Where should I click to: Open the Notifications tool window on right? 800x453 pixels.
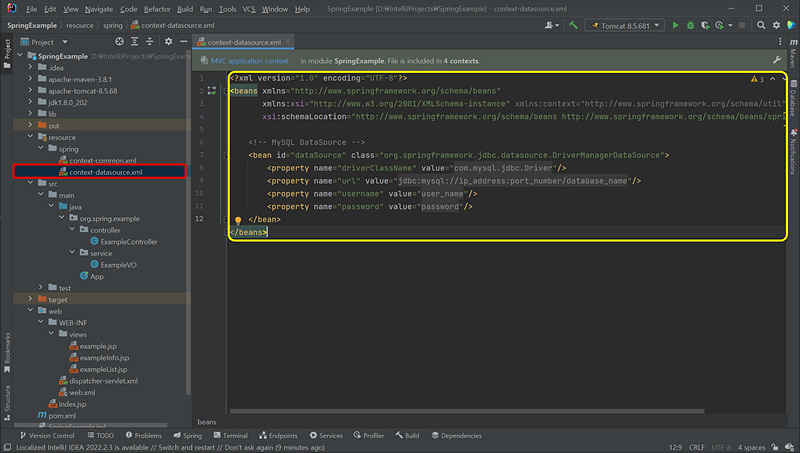click(793, 152)
